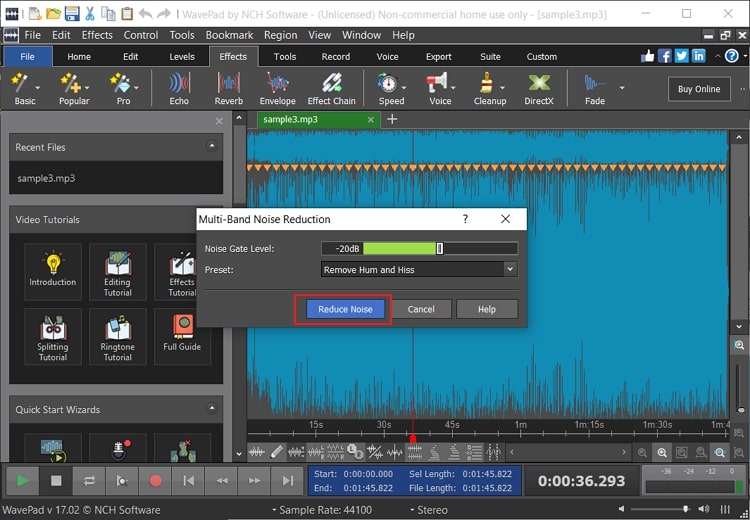This screenshot has width=750, height=520.
Task: Open the Ringtone Tutorial video
Action: 118,336
